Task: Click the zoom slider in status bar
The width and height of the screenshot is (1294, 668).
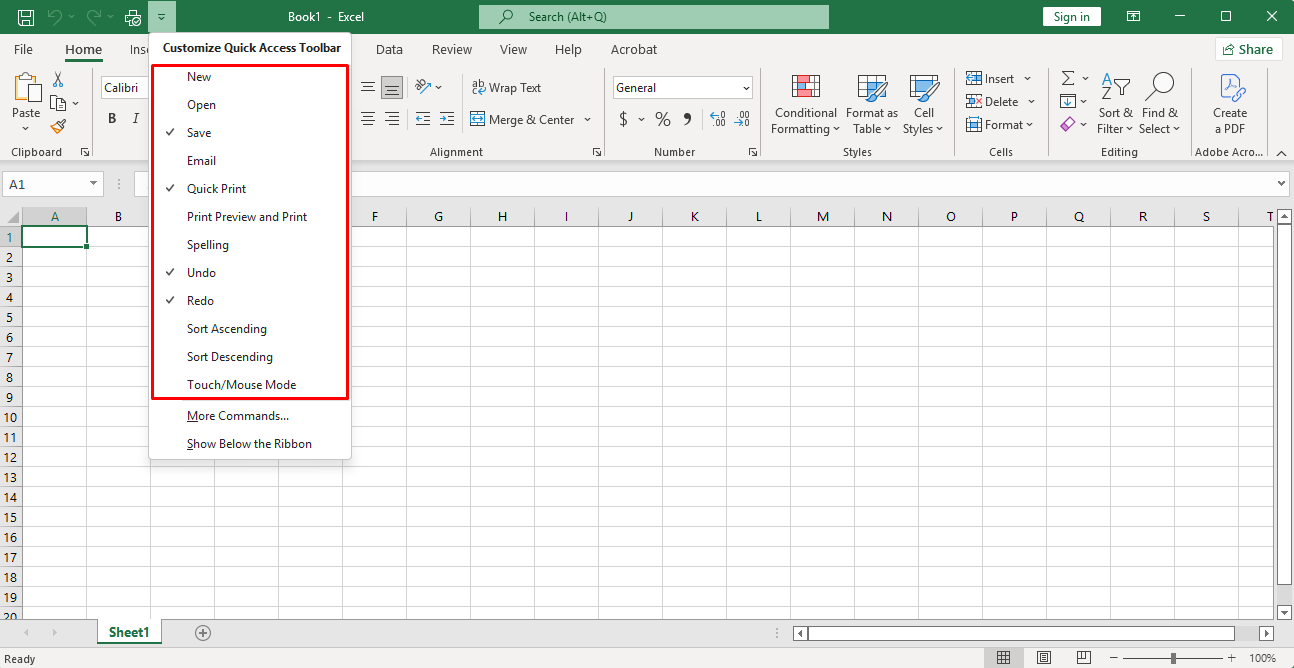Action: 1173,658
